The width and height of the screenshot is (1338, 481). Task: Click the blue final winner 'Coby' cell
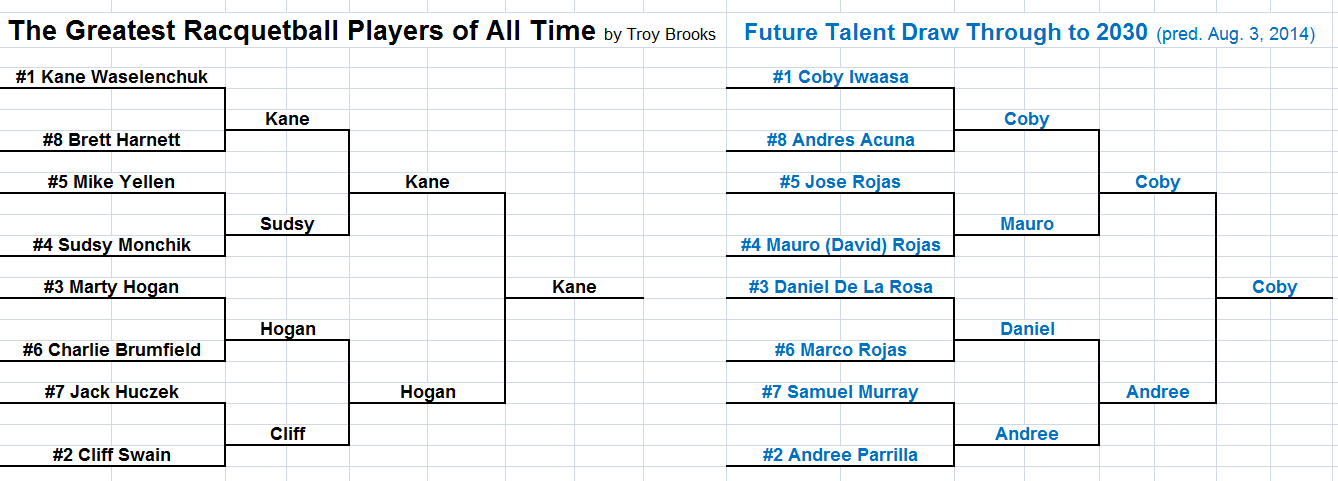coord(1274,287)
